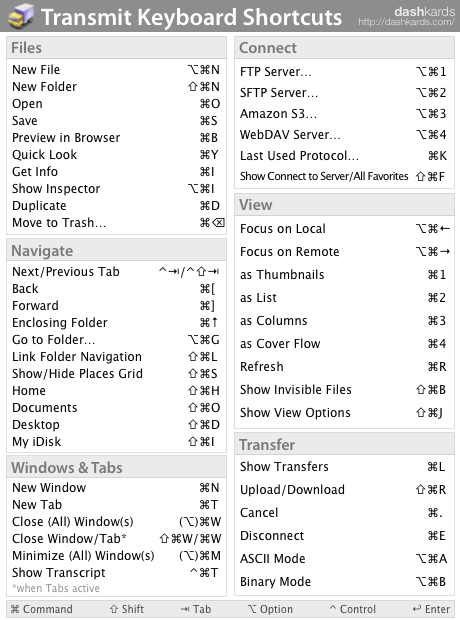The image size is (460, 620).
Task: Click the Command symbol in legend
Action: (15, 609)
